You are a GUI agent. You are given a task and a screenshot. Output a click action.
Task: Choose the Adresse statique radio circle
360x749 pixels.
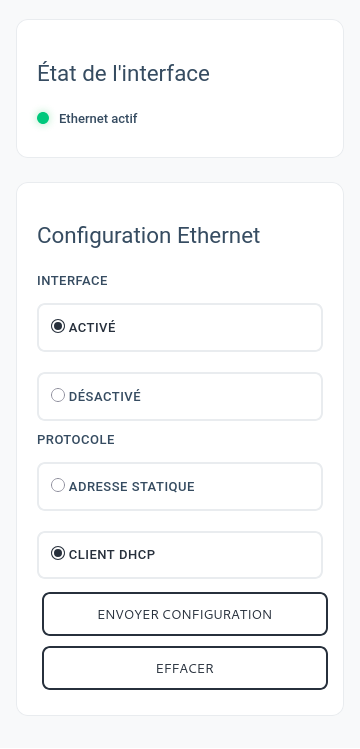(58, 485)
